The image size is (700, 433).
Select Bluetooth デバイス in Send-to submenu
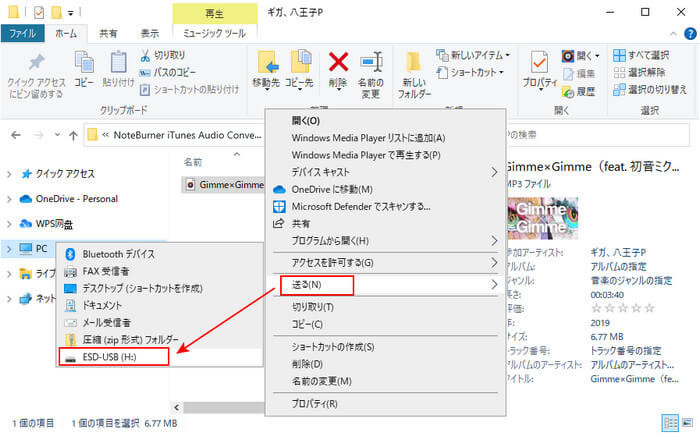pos(161,254)
